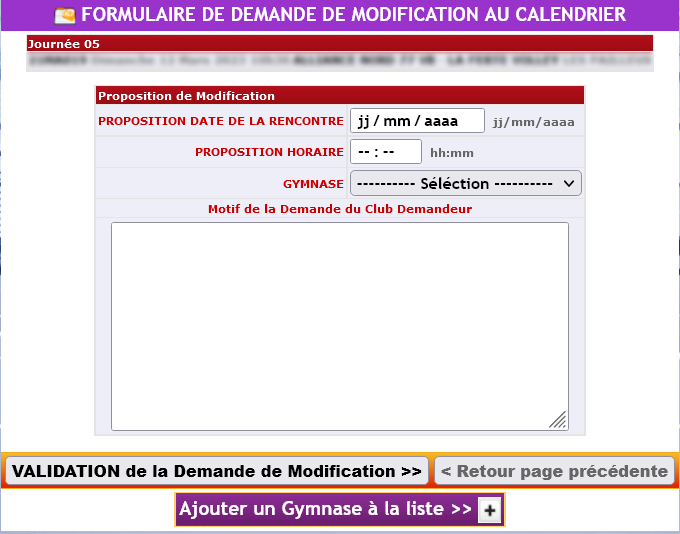The width and height of the screenshot is (680, 534).
Task: Click the hours segment of the time field
Action: point(364,152)
